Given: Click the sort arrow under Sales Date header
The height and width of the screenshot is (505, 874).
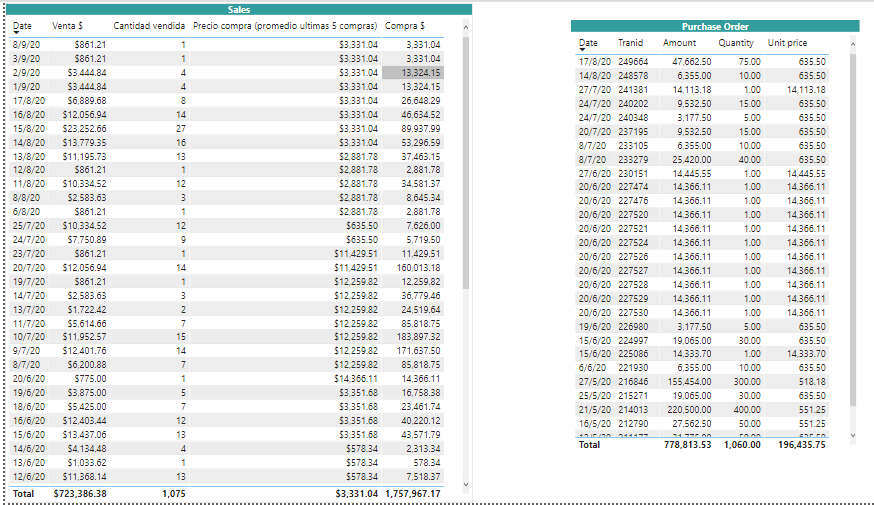Looking at the screenshot, I should (16, 33).
